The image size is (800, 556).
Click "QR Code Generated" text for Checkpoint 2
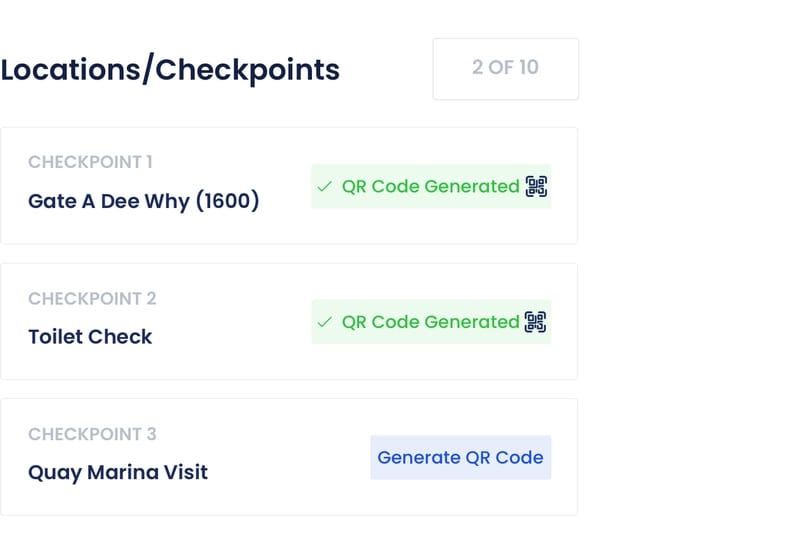pyautogui.click(x=430, y=322)
